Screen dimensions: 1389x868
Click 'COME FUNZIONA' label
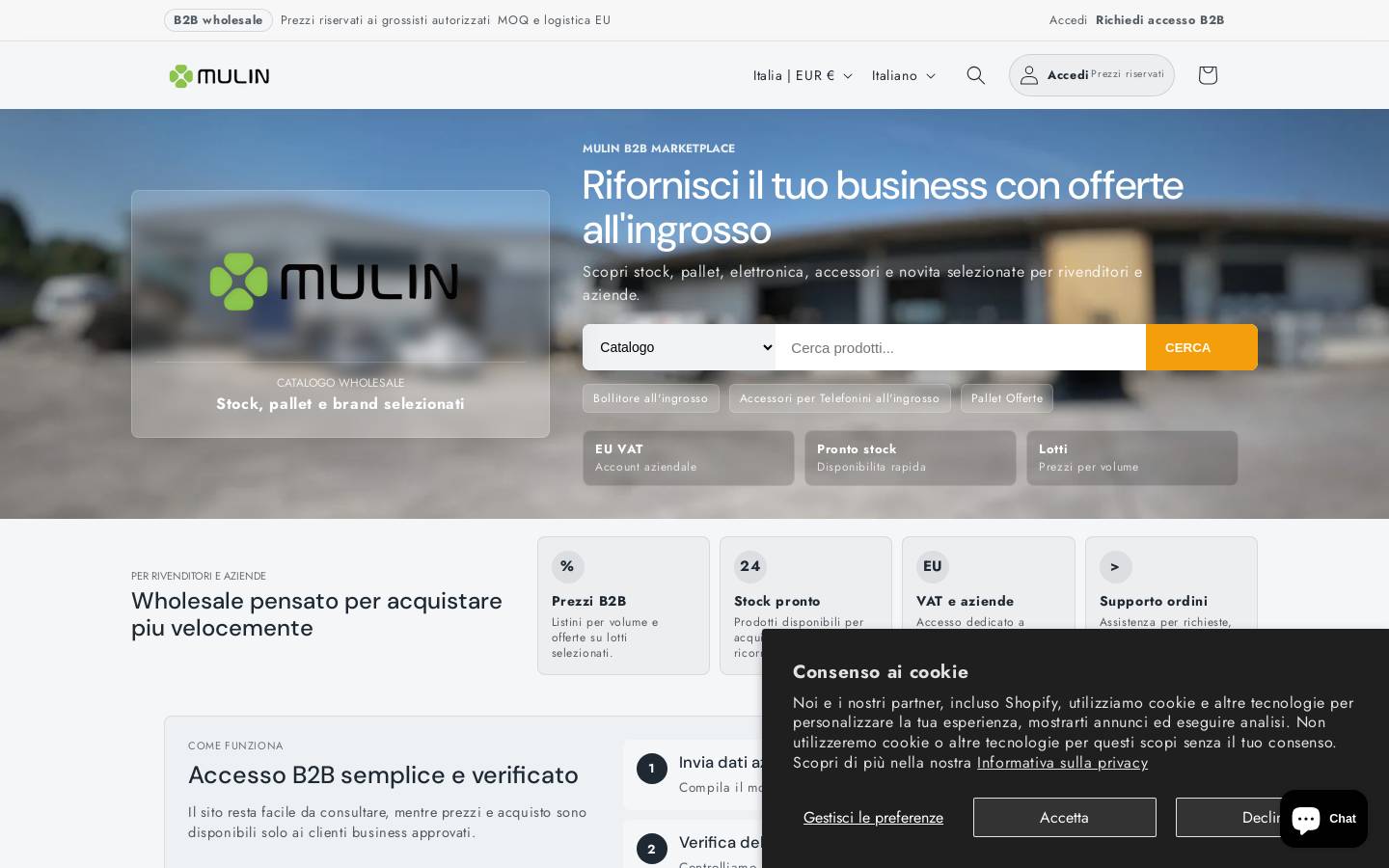(x=235, y=746)
